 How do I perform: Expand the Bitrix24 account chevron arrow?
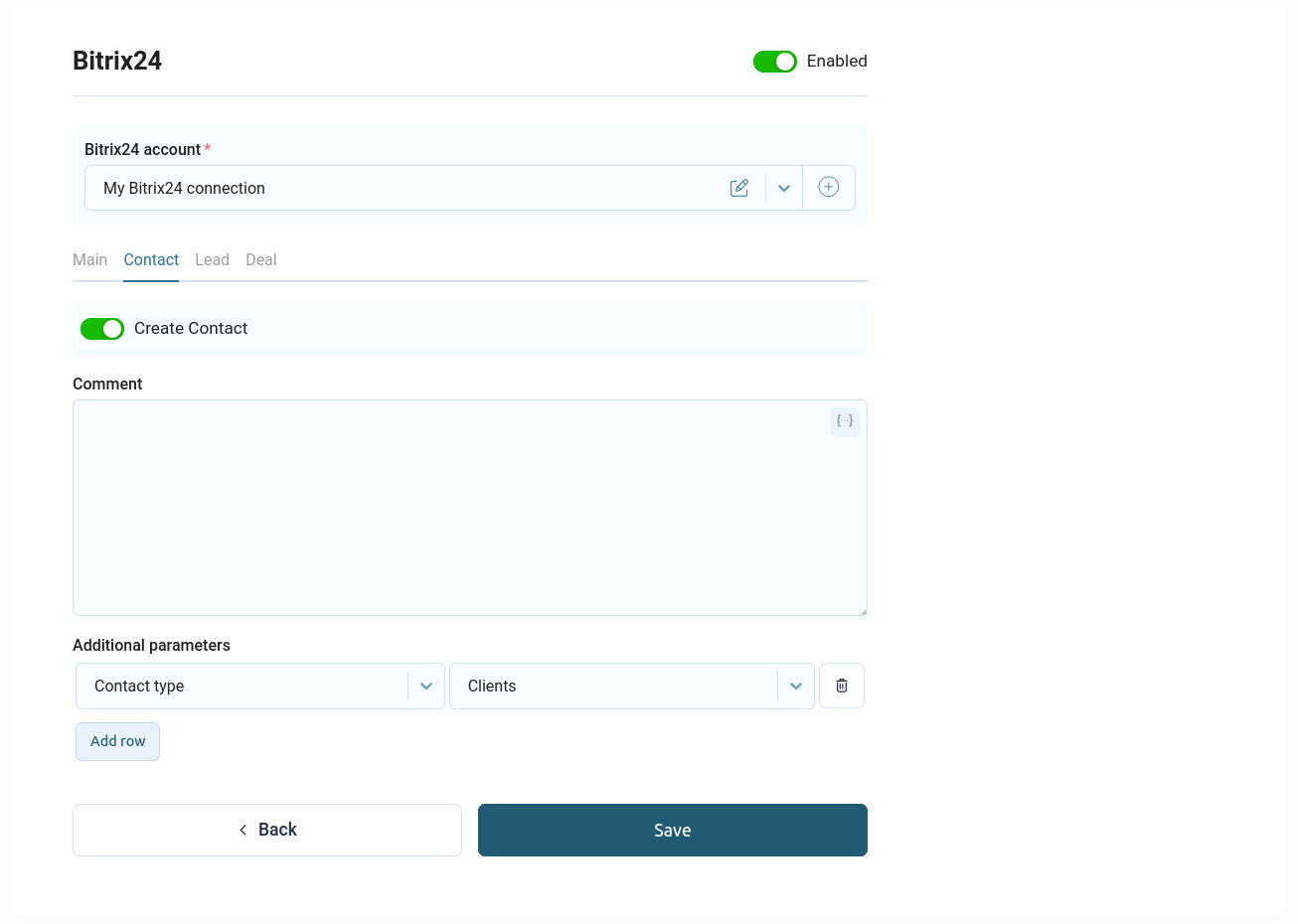784,188
